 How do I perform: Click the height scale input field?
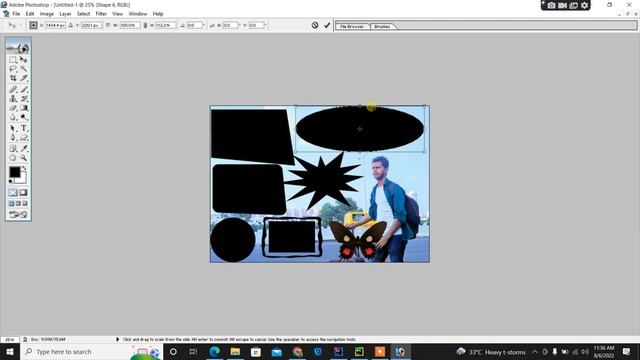165,25
